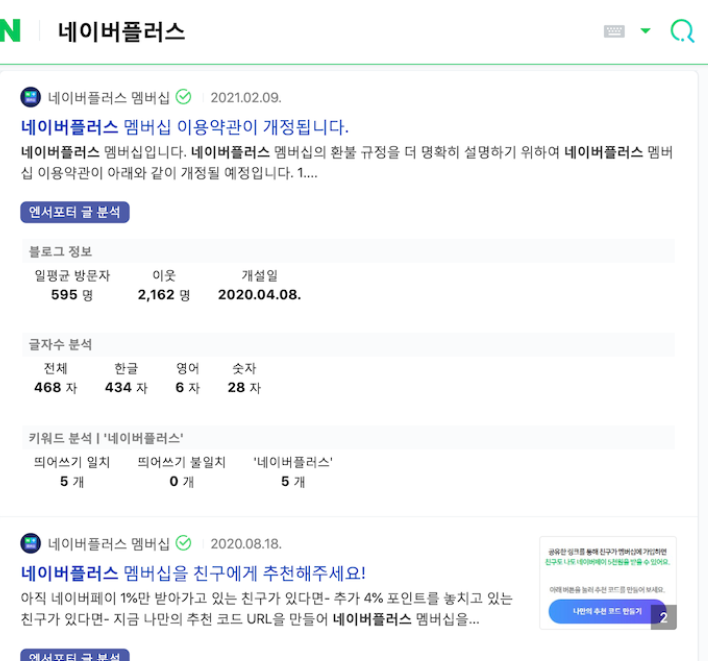Screen dimensions: 708x661
Task: Click the search magnifier icon
Action: coord(682,31)
